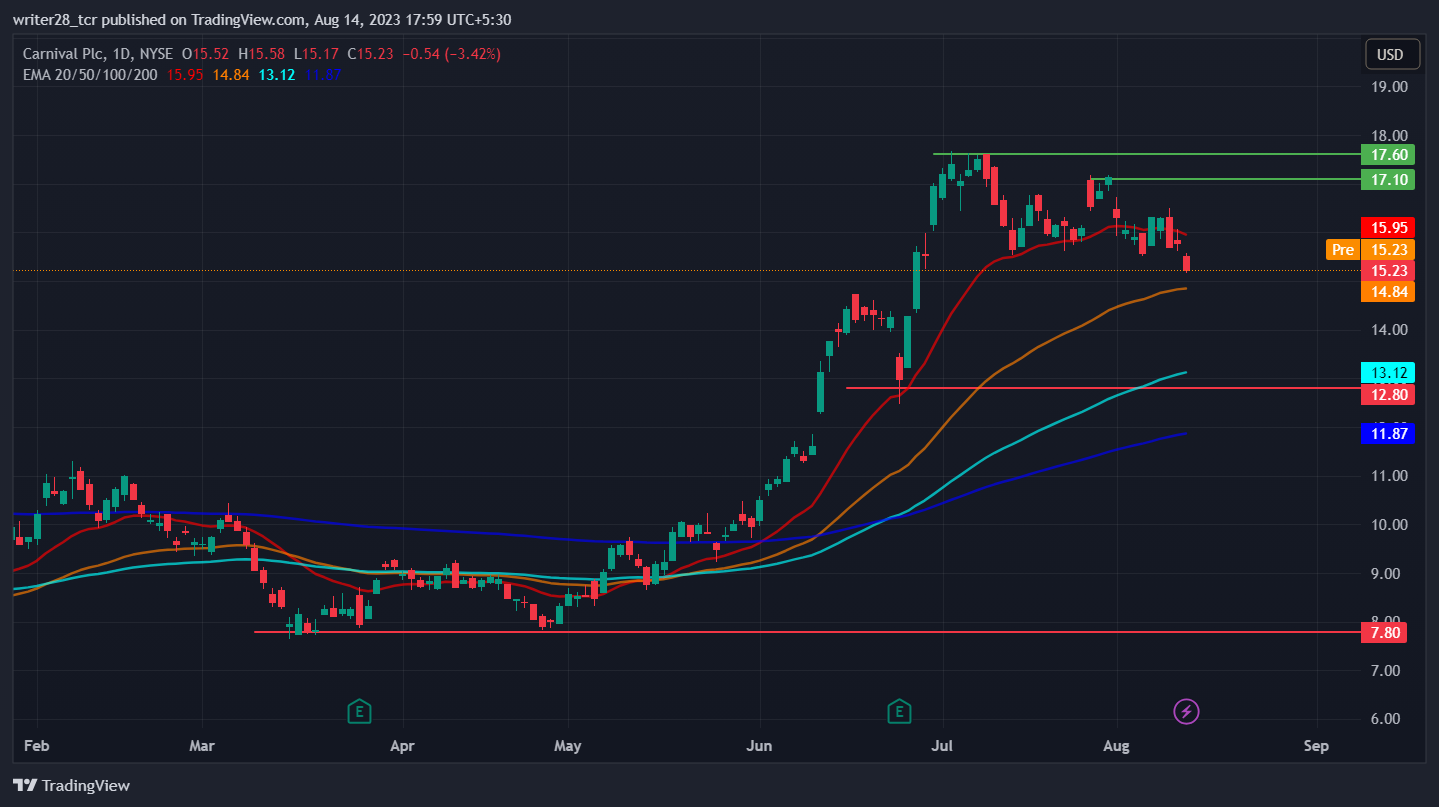Click the Aug label on time axis

[x=1116, y=745]
